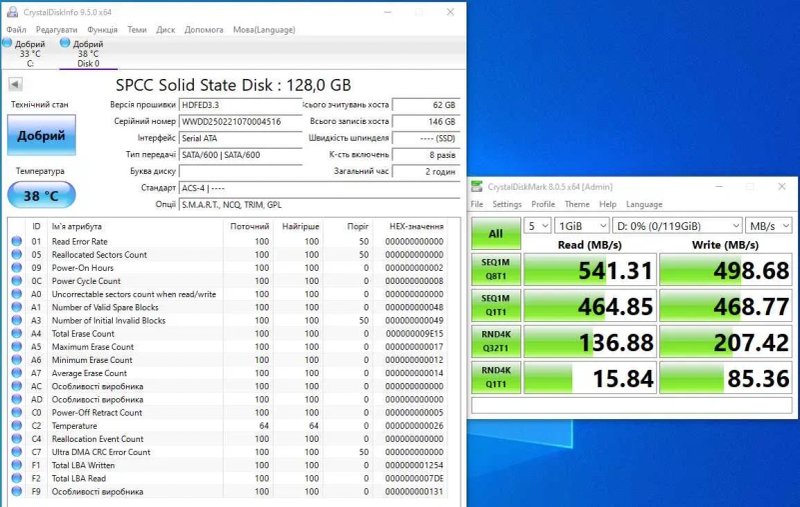Viewport: 800px width, 507px height.
Task: Click status orb for Total Erase Count
Action: [16, 334]
